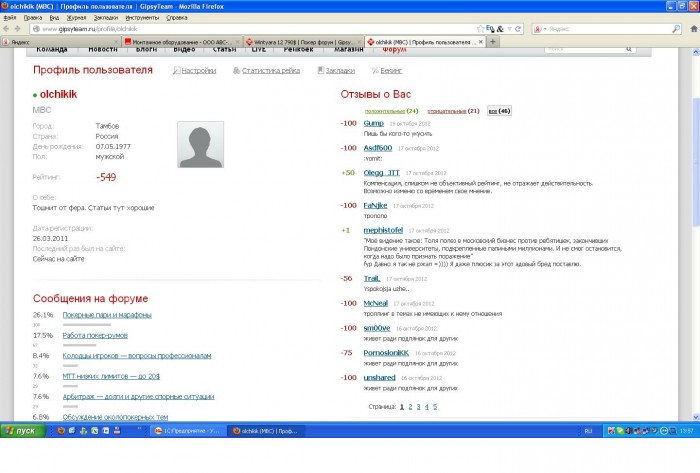Open the Форум site navigation item

click(x=394, y=50)
